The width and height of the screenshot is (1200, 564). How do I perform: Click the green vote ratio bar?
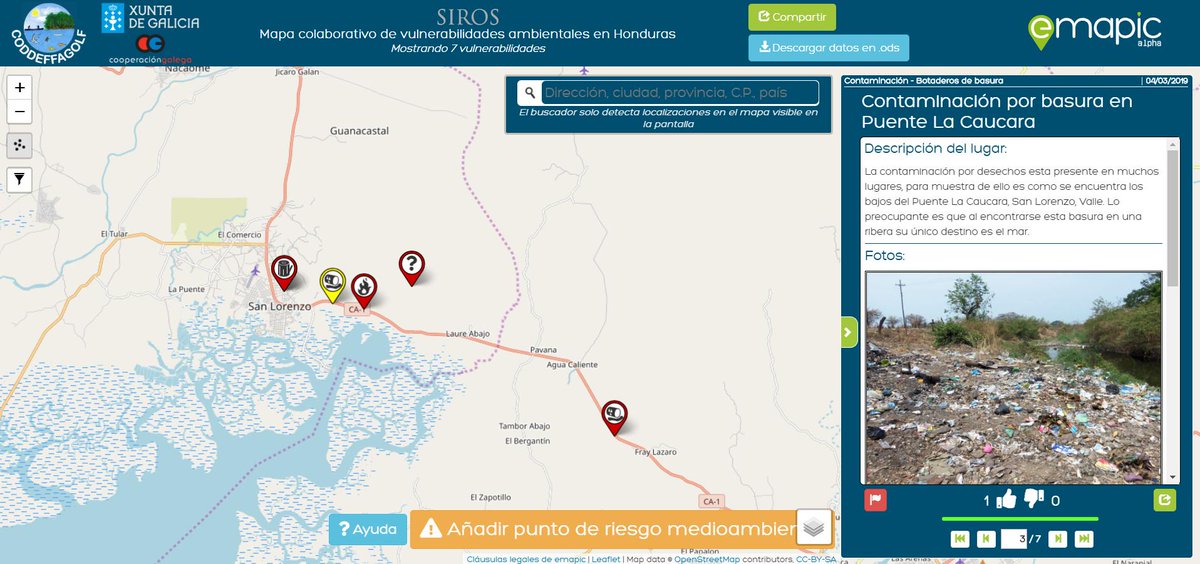[1020, 519]
